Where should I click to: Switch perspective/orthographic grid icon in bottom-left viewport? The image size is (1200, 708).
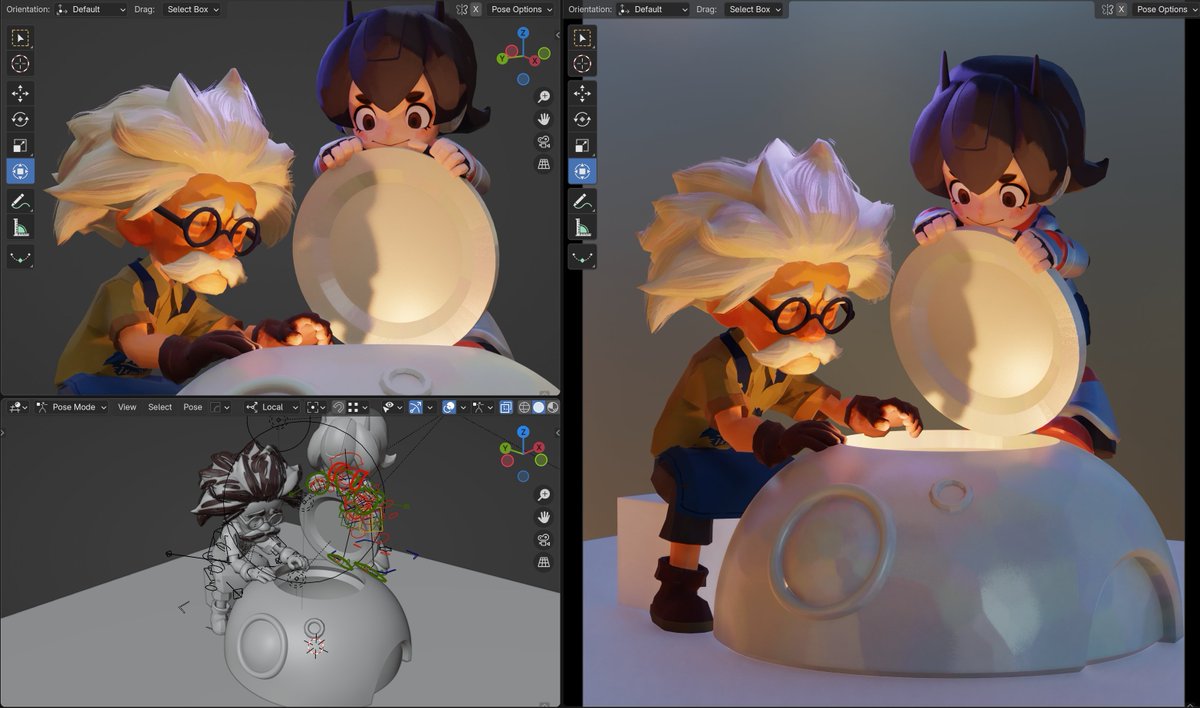click(x=544, y=562)
